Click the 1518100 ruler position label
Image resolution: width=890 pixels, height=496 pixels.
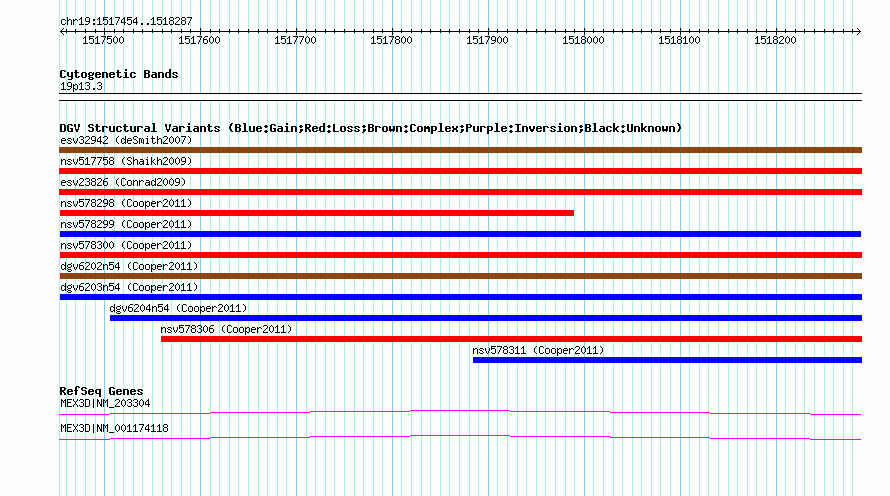[679, 40]
